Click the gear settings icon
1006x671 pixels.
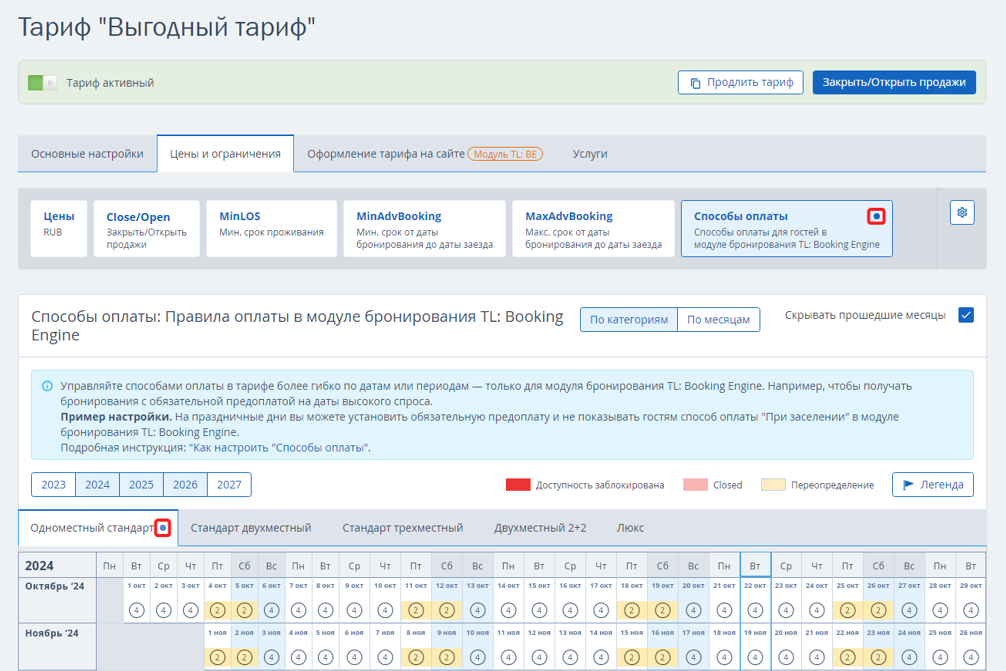(x=961, y=213)
